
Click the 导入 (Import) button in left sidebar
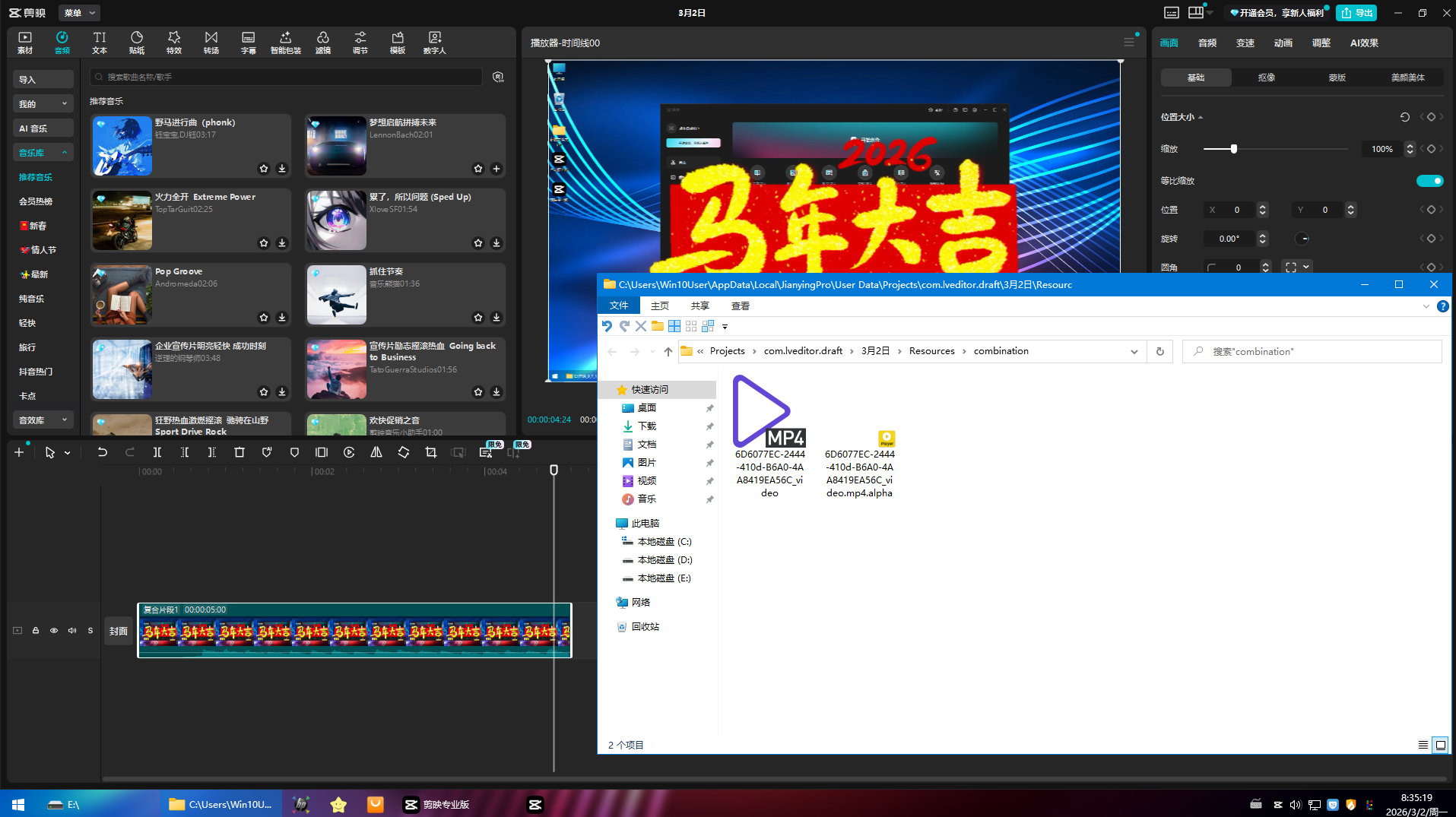click(43, 78)
